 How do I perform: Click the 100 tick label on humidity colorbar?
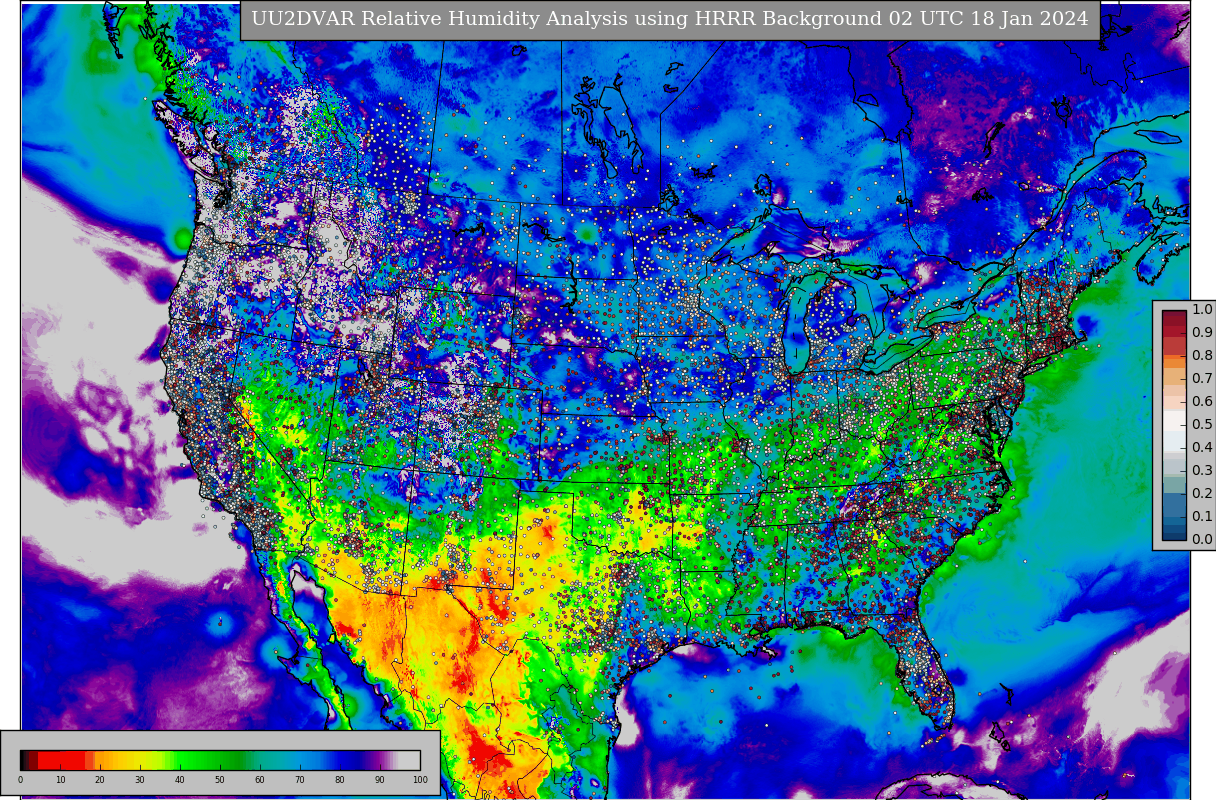(420, 780)
